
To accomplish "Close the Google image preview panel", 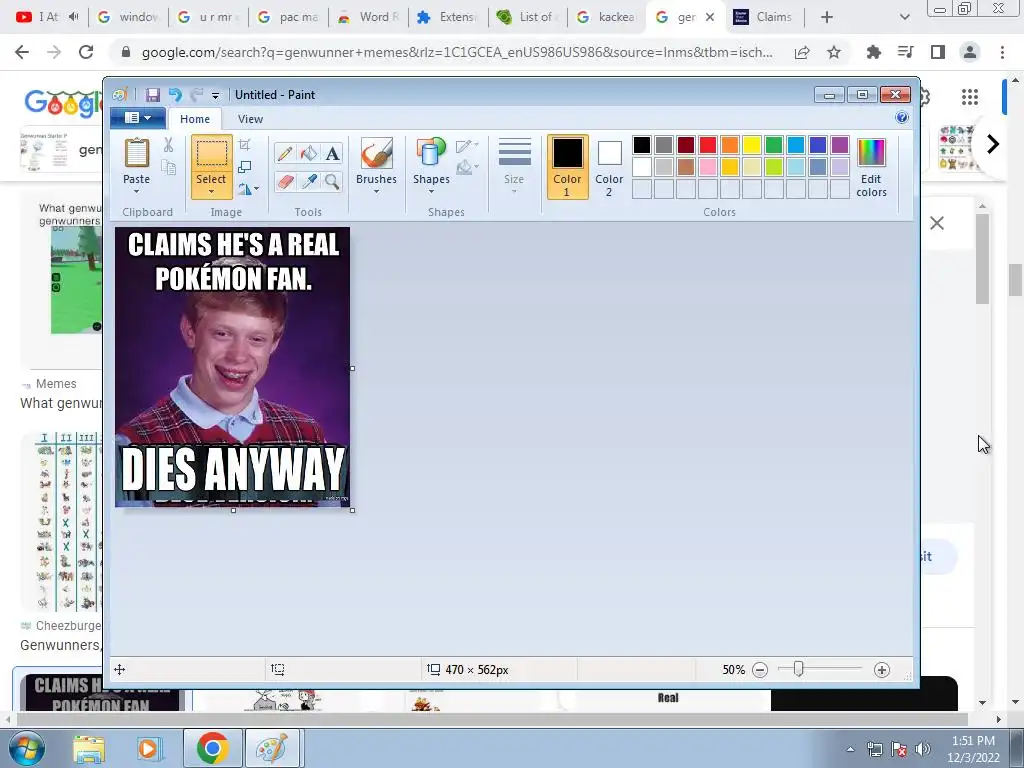I will tap(936, 223).
